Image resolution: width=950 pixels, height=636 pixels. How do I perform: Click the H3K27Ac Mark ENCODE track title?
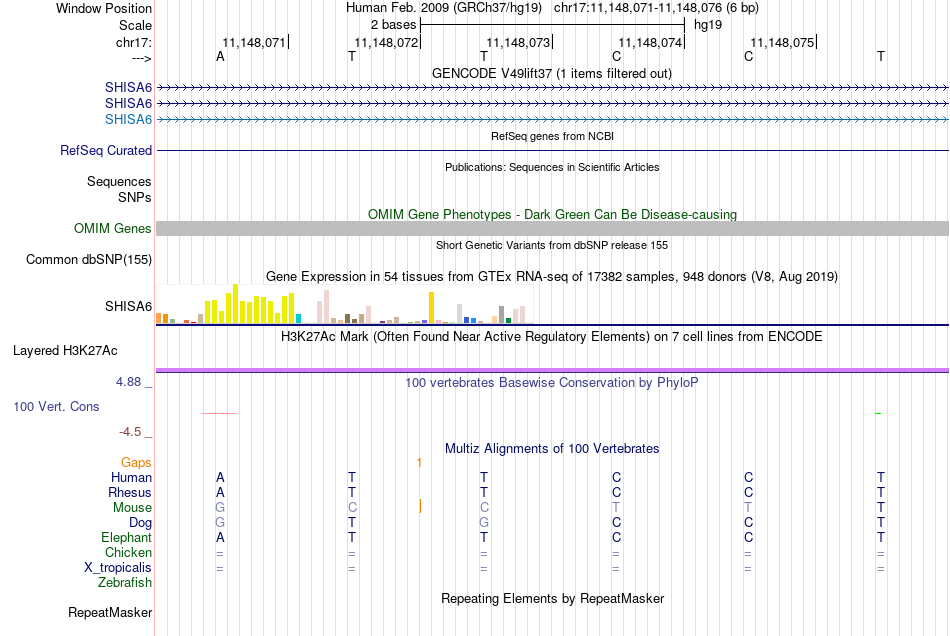[551, 337]
